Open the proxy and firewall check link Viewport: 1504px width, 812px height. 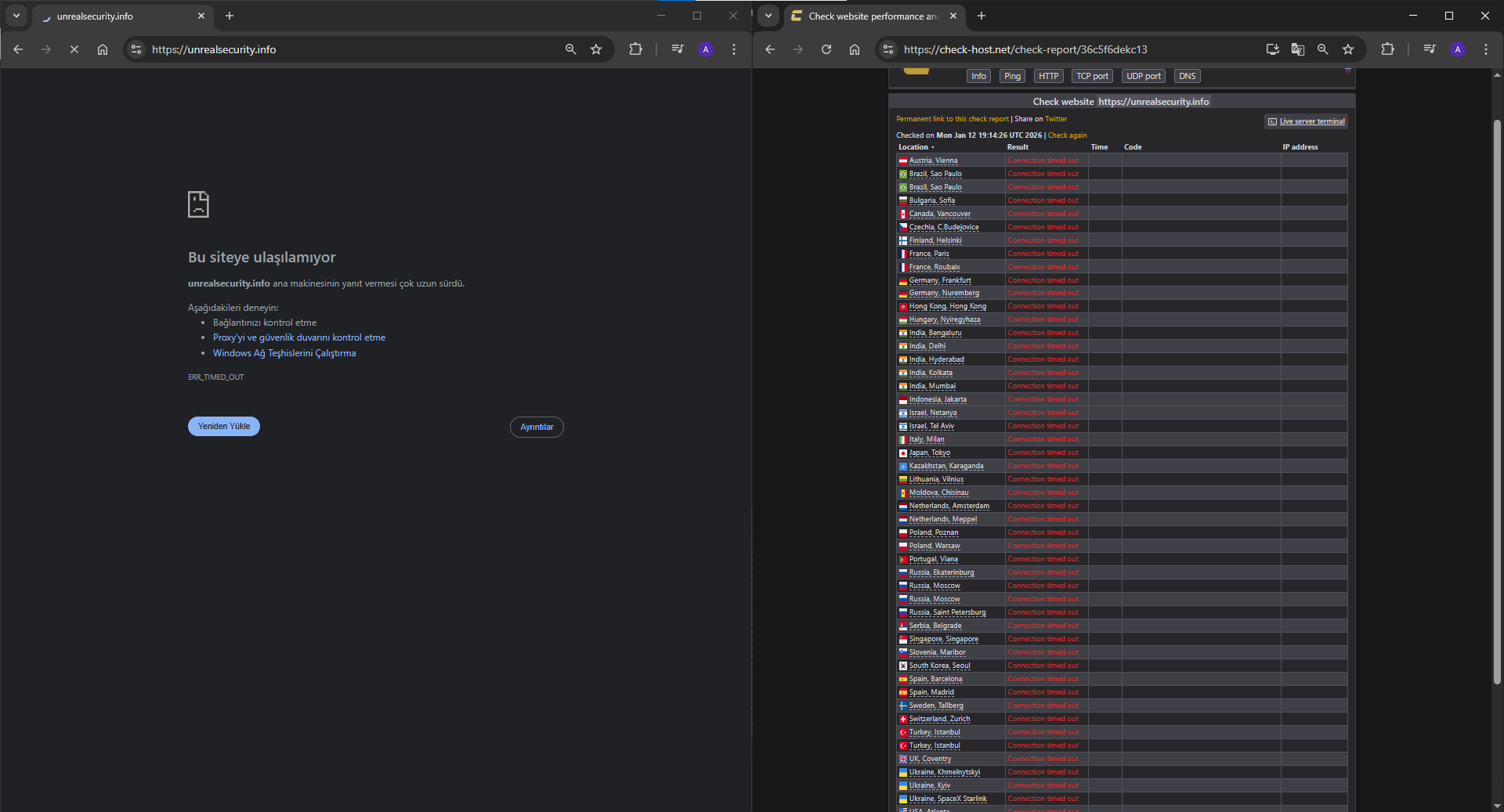point(299,337)
